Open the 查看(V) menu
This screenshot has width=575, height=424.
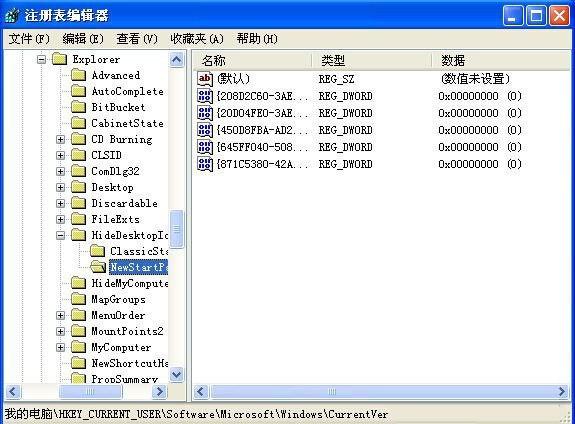point(137,39)
